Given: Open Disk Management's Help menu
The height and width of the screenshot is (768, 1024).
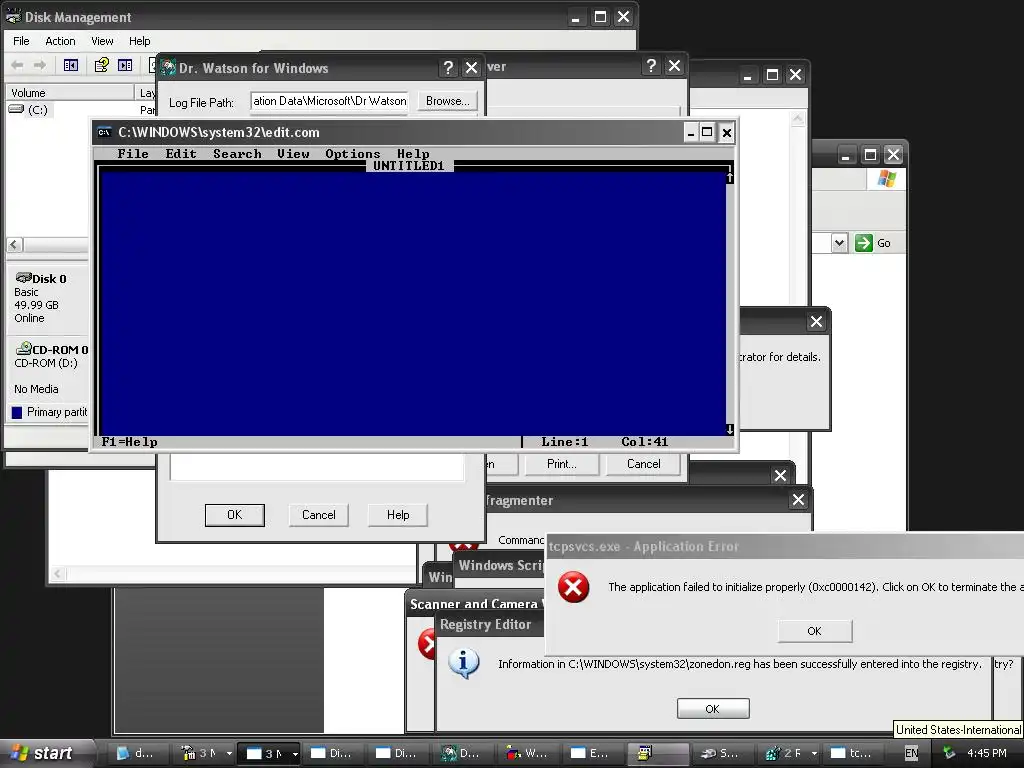Looking at the screenshot, I should (x=139, y=40).
